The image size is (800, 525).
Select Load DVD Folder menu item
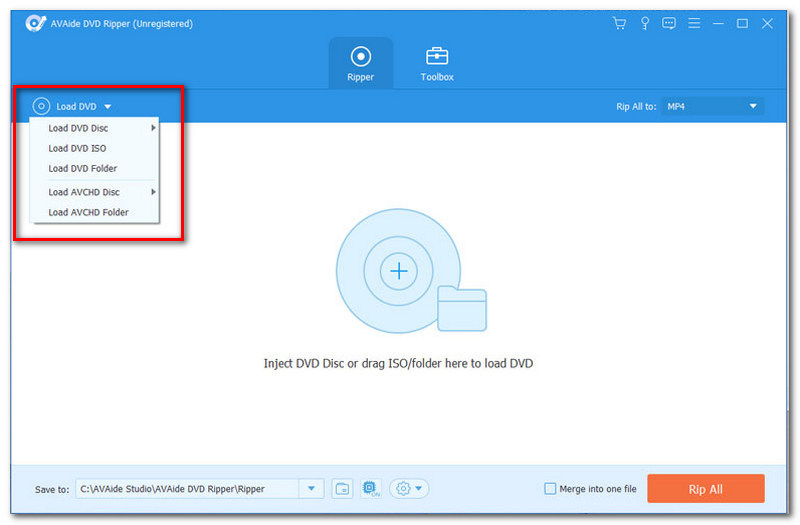tap(94, 168)
